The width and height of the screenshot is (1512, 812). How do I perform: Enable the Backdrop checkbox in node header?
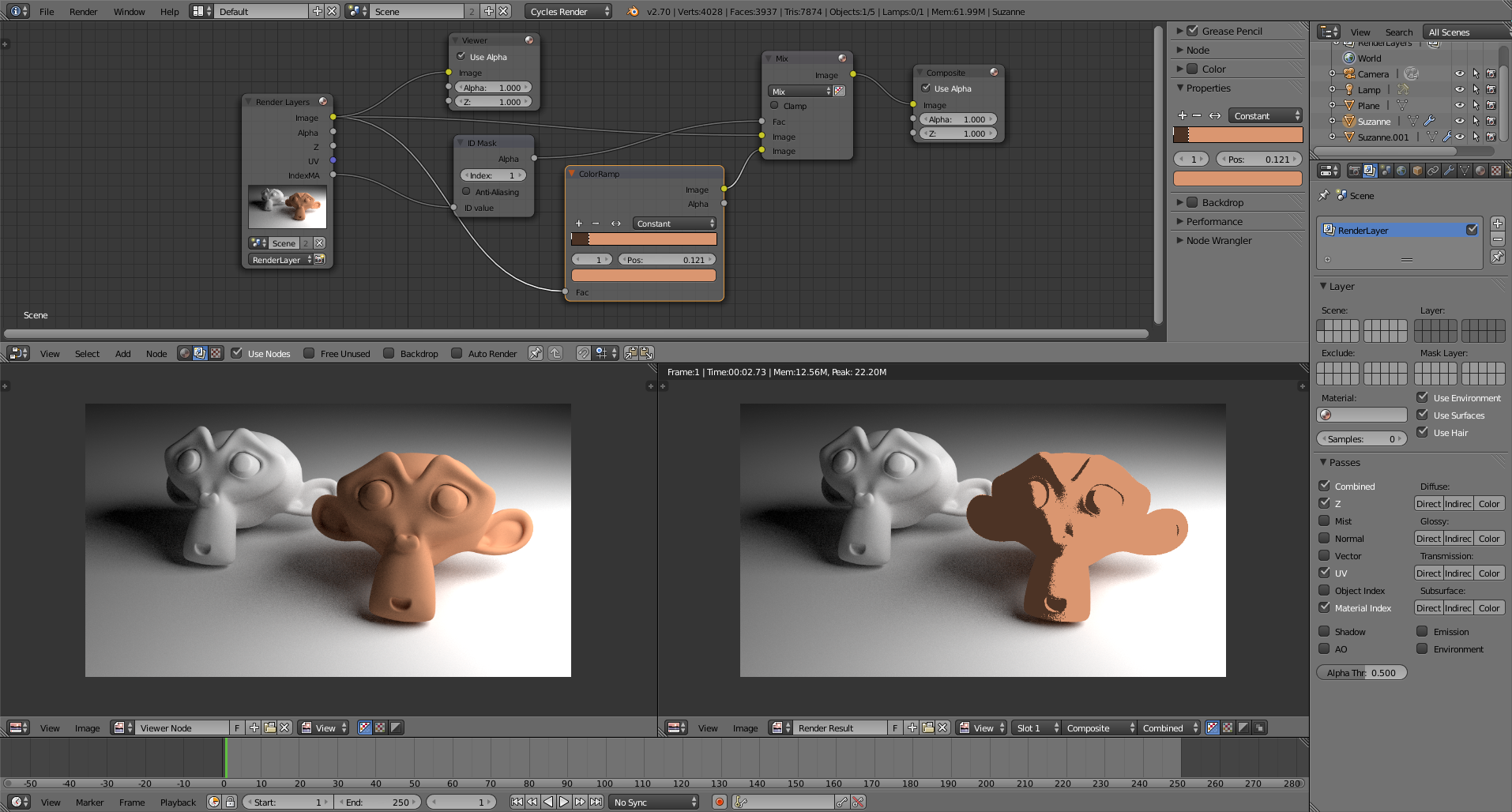[389, 353]
